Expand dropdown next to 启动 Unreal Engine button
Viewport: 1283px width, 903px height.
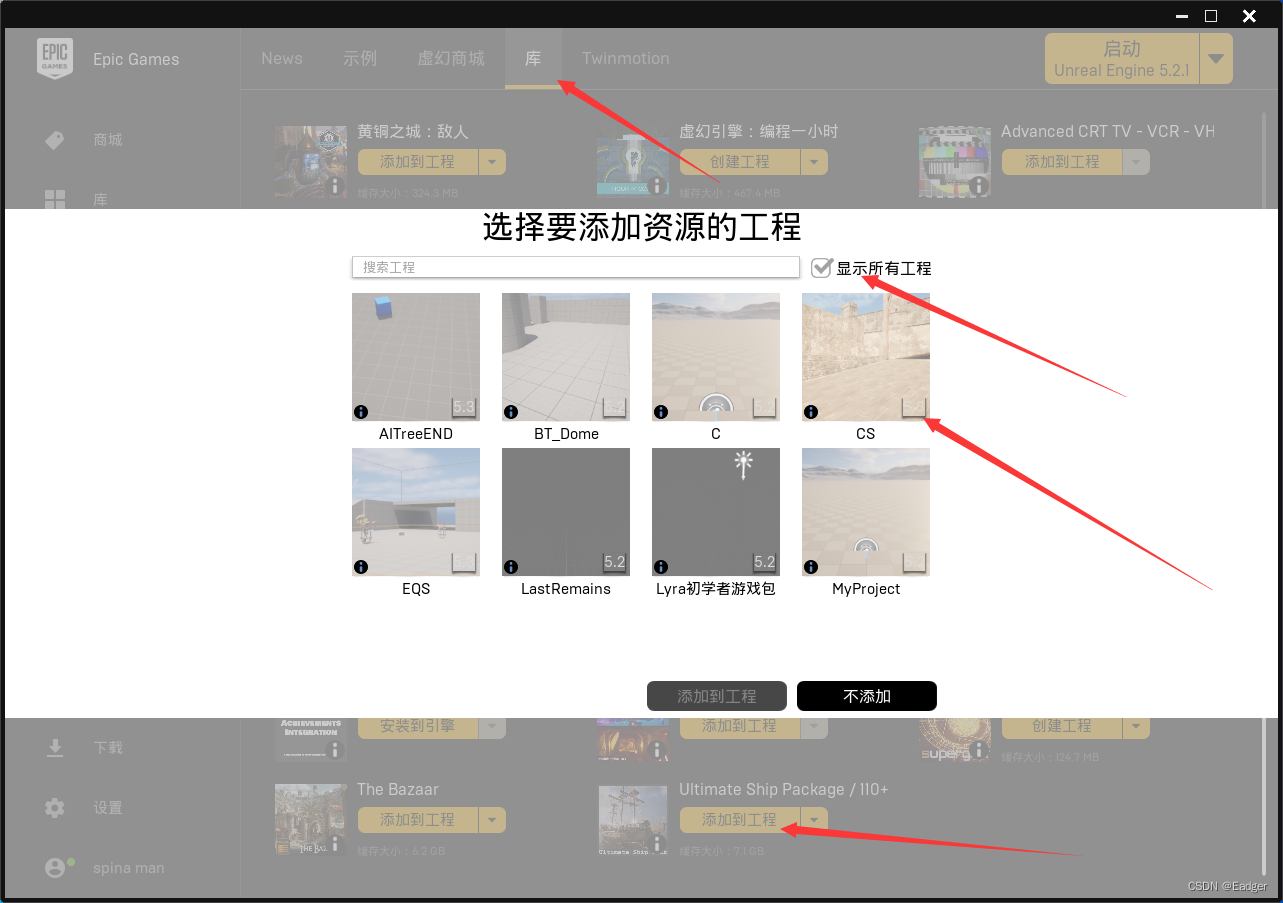pyautogui.click(x=1216, y=59)
